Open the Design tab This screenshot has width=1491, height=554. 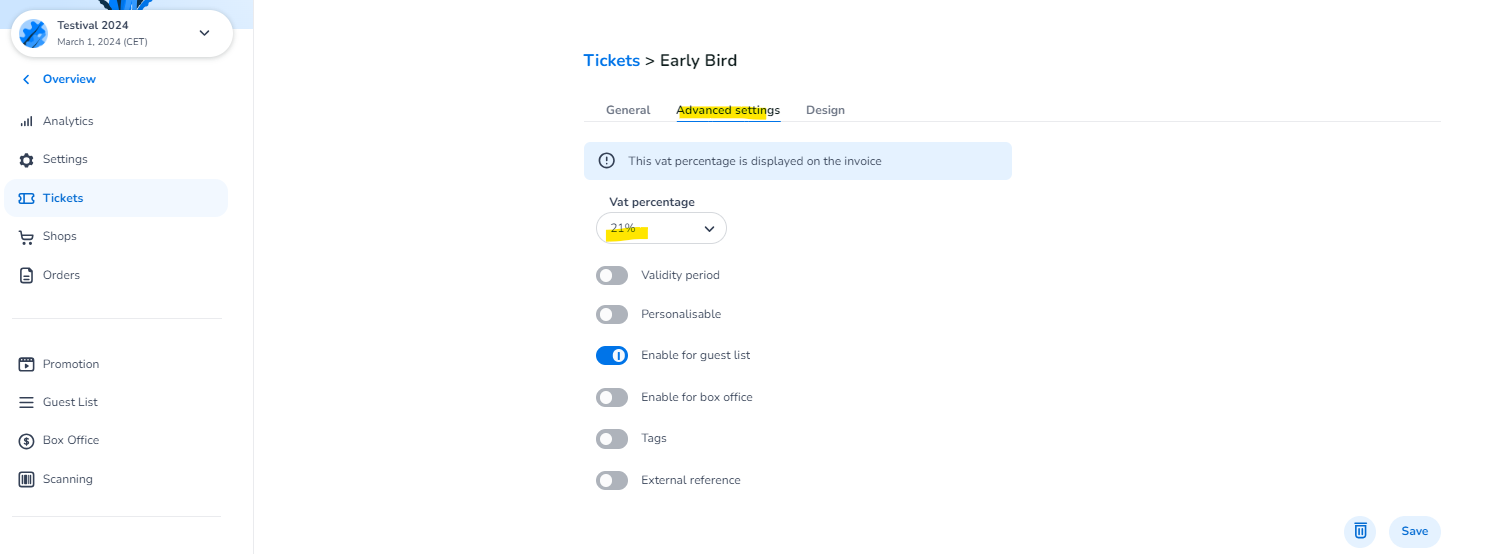click(825, 110)
